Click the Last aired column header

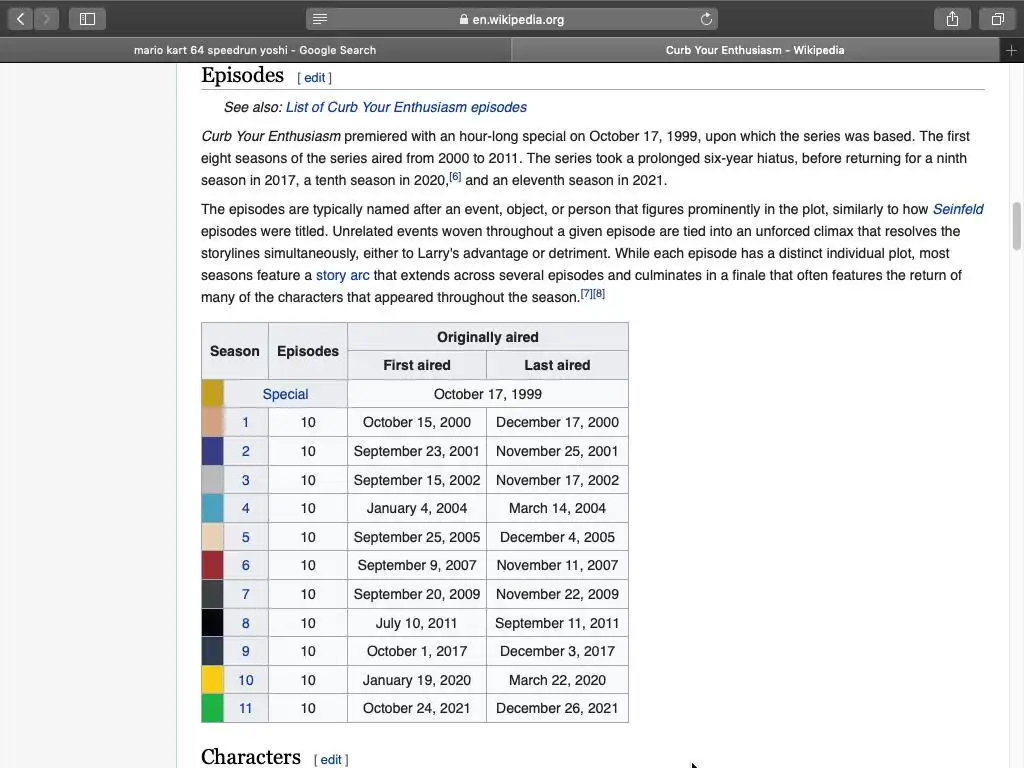point(557,365)
